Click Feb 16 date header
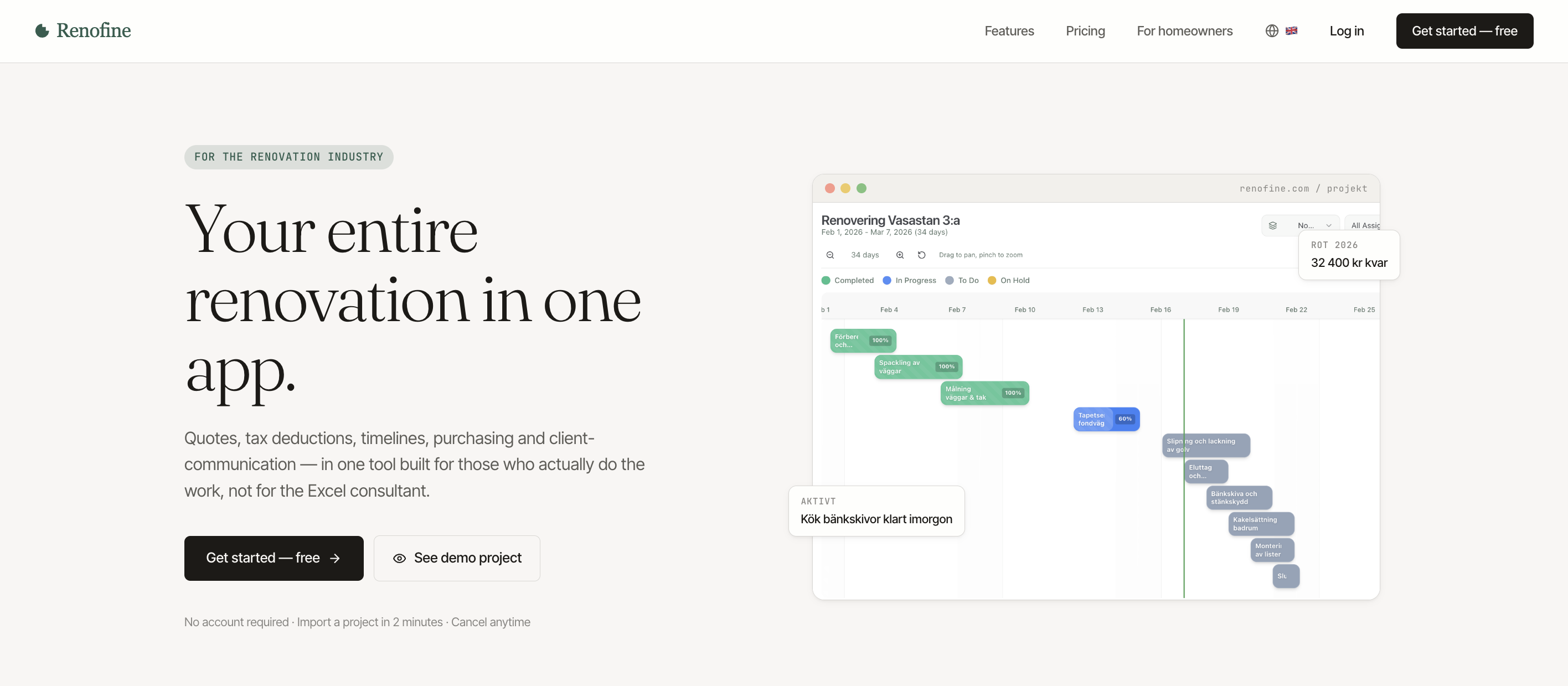The width and height of the screenshot is (1568, 686). coord(1160,310)
